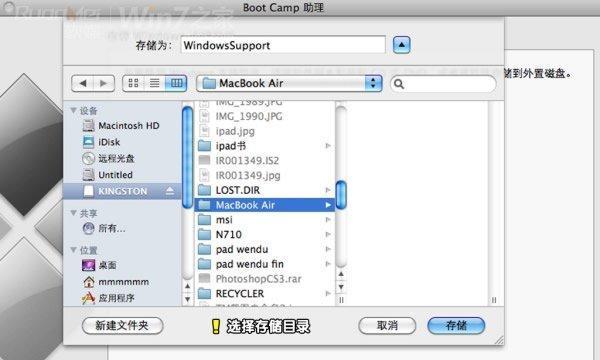Switch to column view
The height and width of the screenshot is (360, 600).
point(176,83)
